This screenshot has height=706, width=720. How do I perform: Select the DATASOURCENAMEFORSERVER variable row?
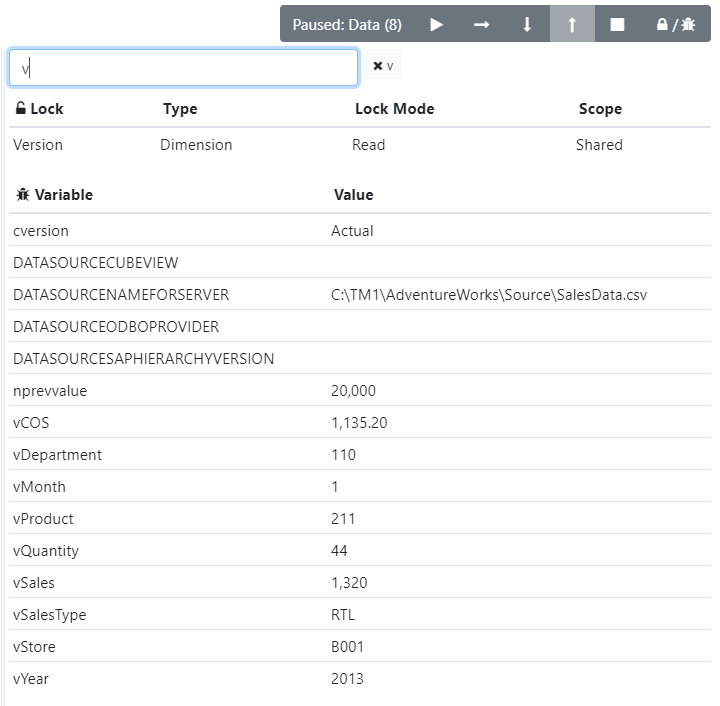121,295
